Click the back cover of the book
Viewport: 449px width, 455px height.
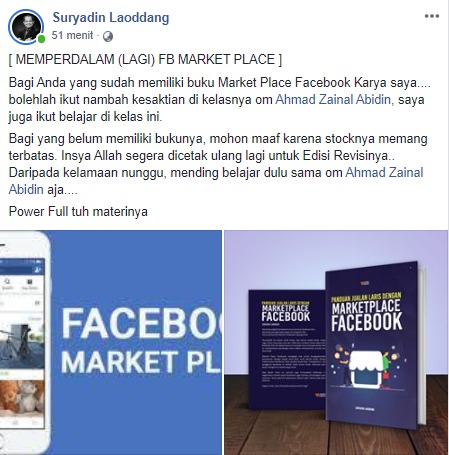(x=287, y=349)
